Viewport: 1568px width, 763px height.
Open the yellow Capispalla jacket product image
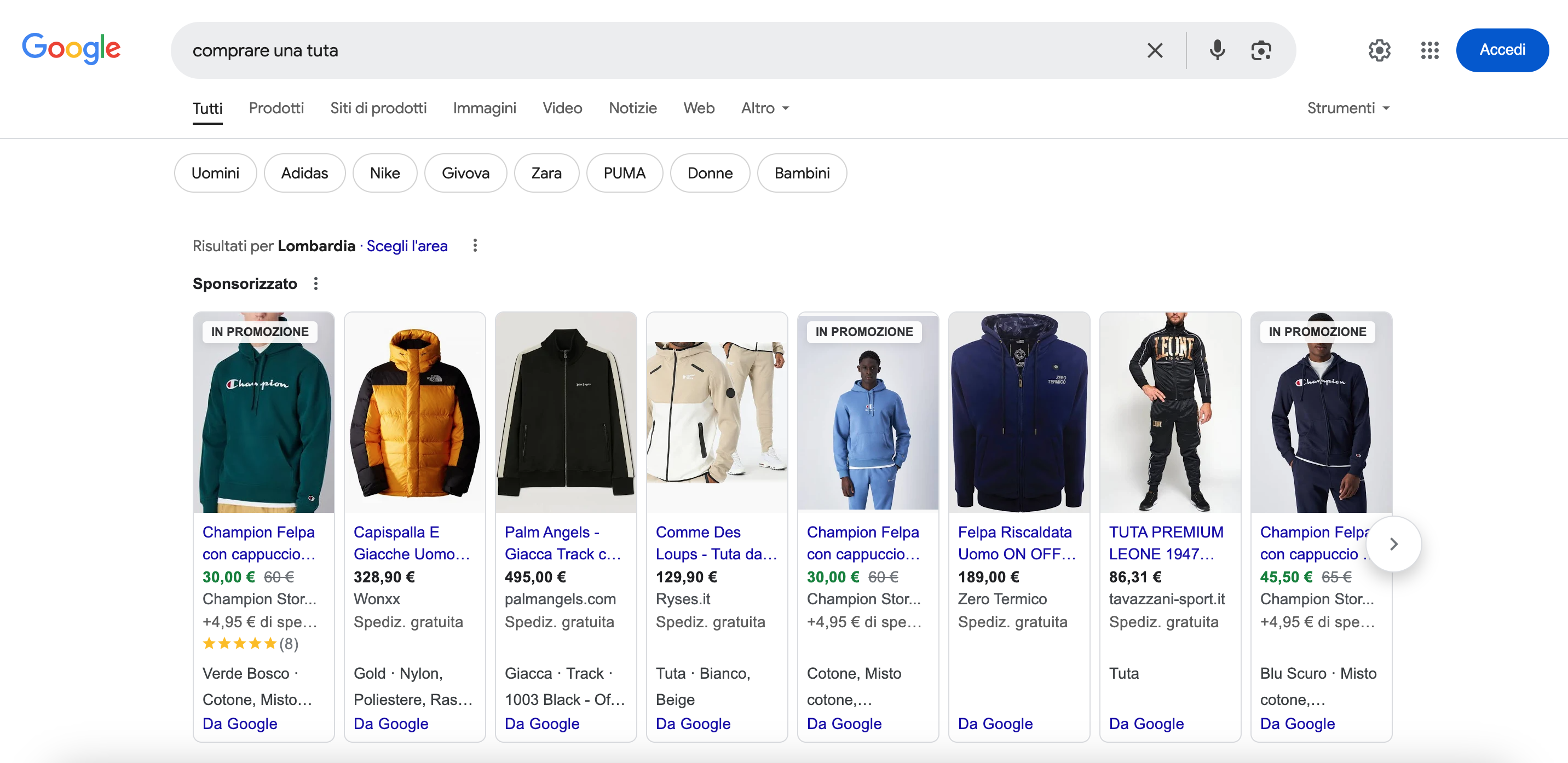pyautogui.click(x=414, y=413)
